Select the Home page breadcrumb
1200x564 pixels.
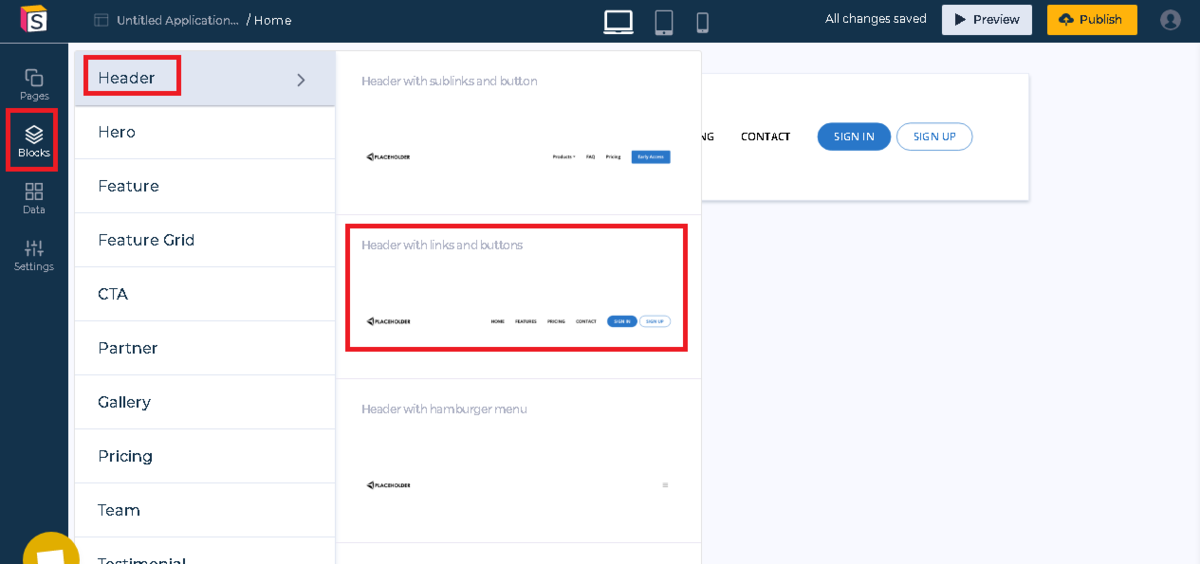point(272,20)
